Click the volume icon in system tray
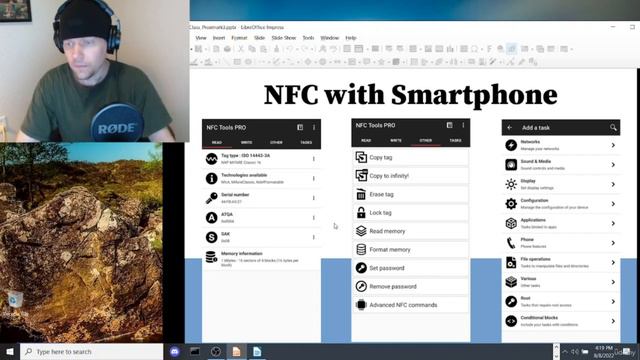The image size is (640, 360). 575,351
